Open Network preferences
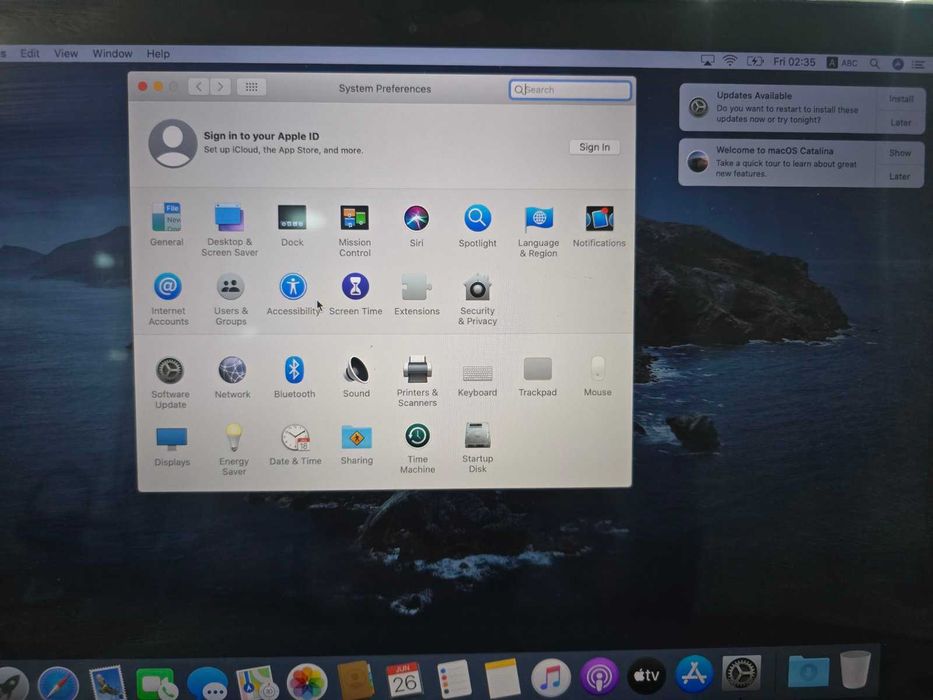Viewport: 933px width, 700px height. coord(232,377)
